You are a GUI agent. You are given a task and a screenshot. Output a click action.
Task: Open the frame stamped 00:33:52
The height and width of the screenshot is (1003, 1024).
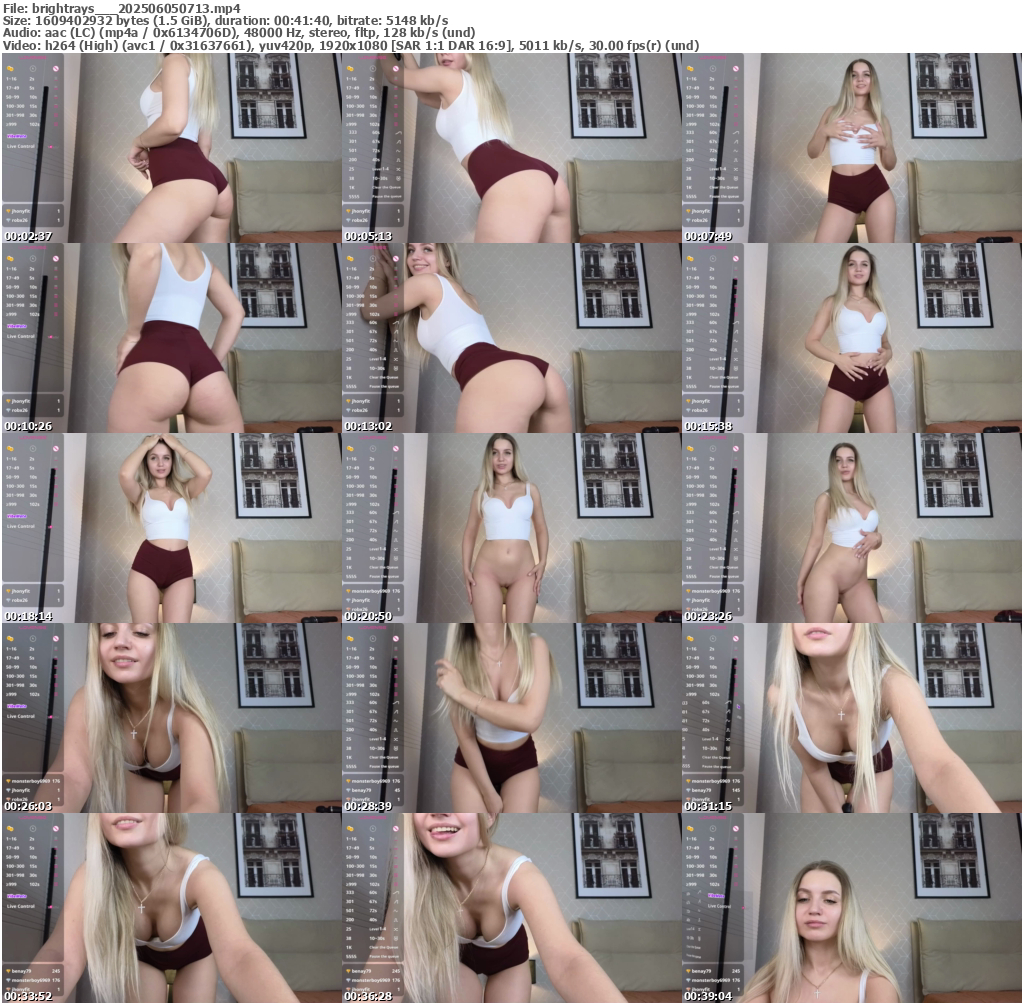coord(172,908)
